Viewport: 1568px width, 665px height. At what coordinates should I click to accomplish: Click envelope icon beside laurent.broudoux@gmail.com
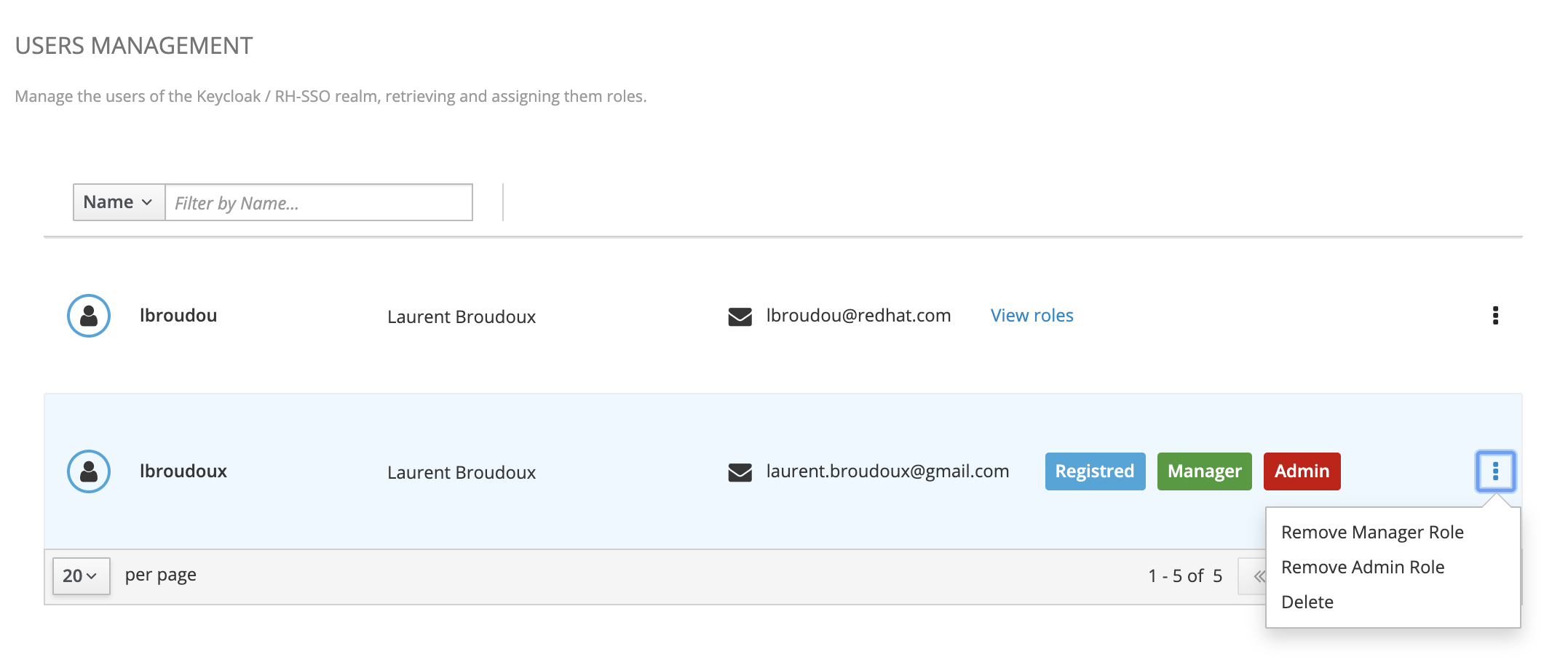pos(740,473)
